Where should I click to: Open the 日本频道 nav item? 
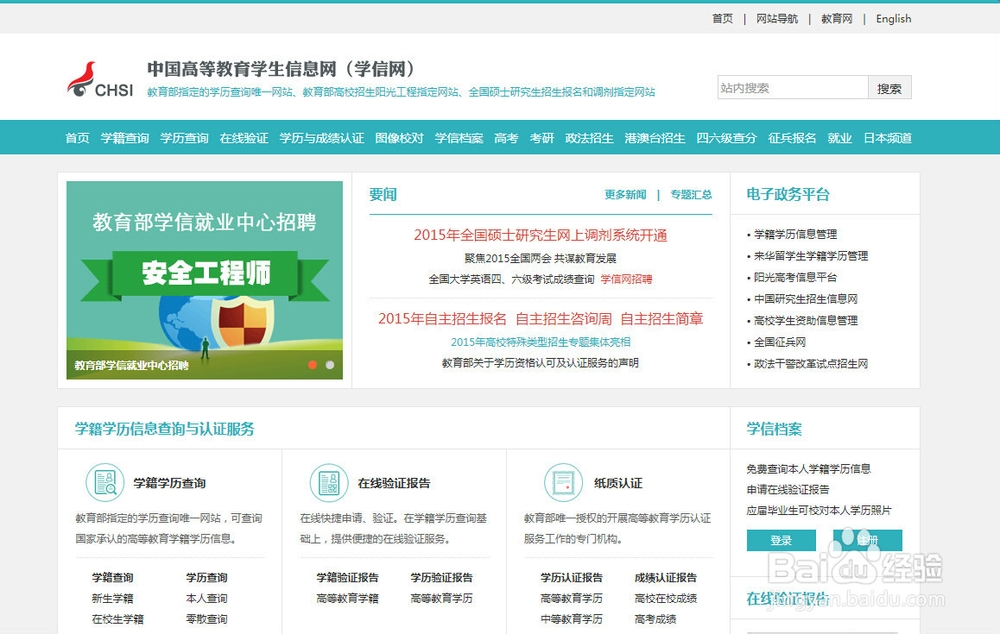[887, 138]
